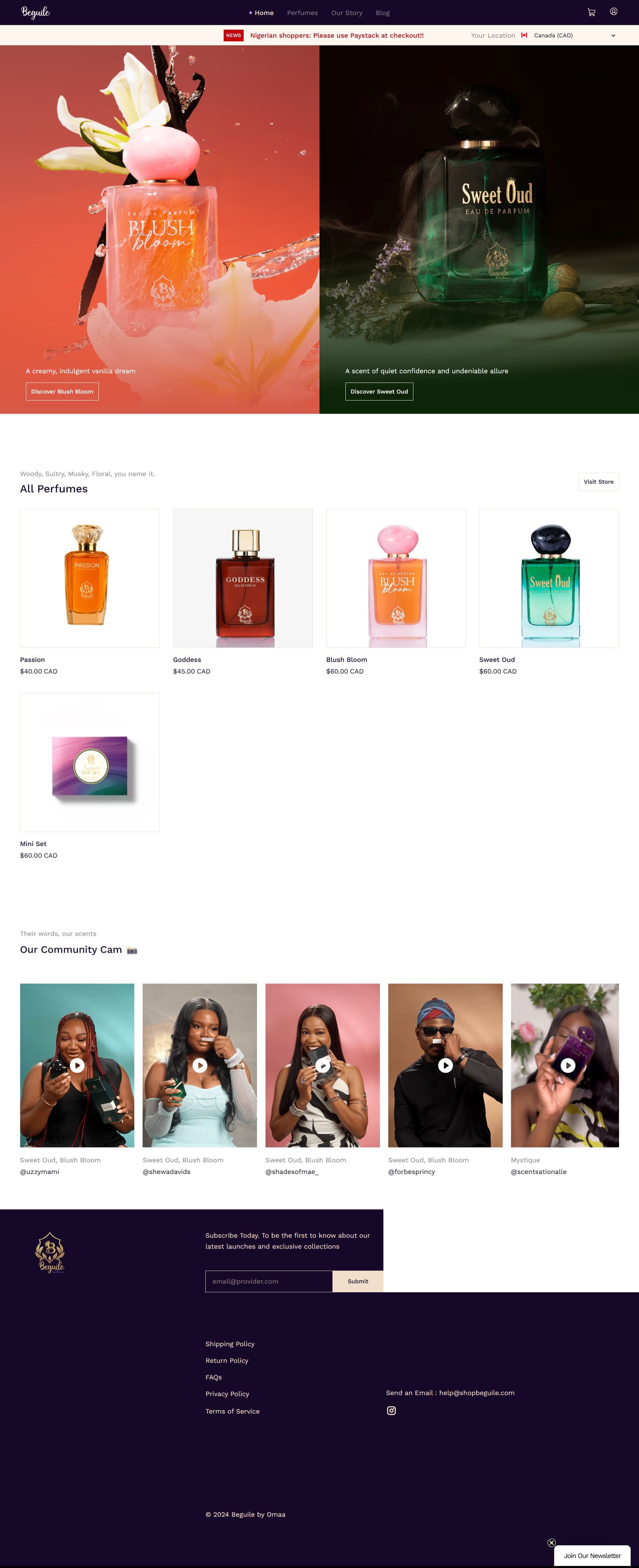Open the Our Story menu item
Image resolution: width=639 pixels, height=1568 pixels.
click(347, 13)
